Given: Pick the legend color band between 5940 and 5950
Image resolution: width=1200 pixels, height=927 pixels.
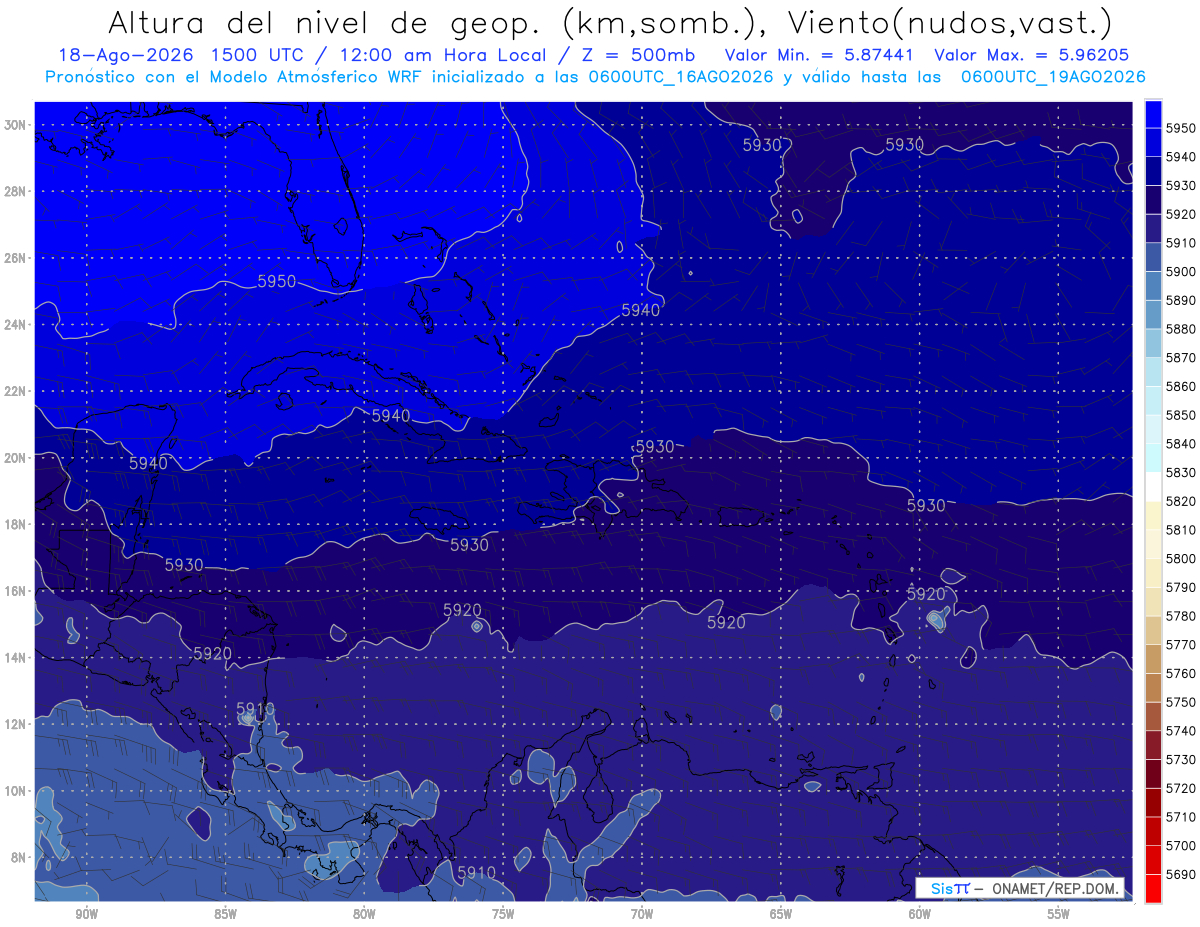Looking at the screenshot, I should click(x=1153, y=142).
